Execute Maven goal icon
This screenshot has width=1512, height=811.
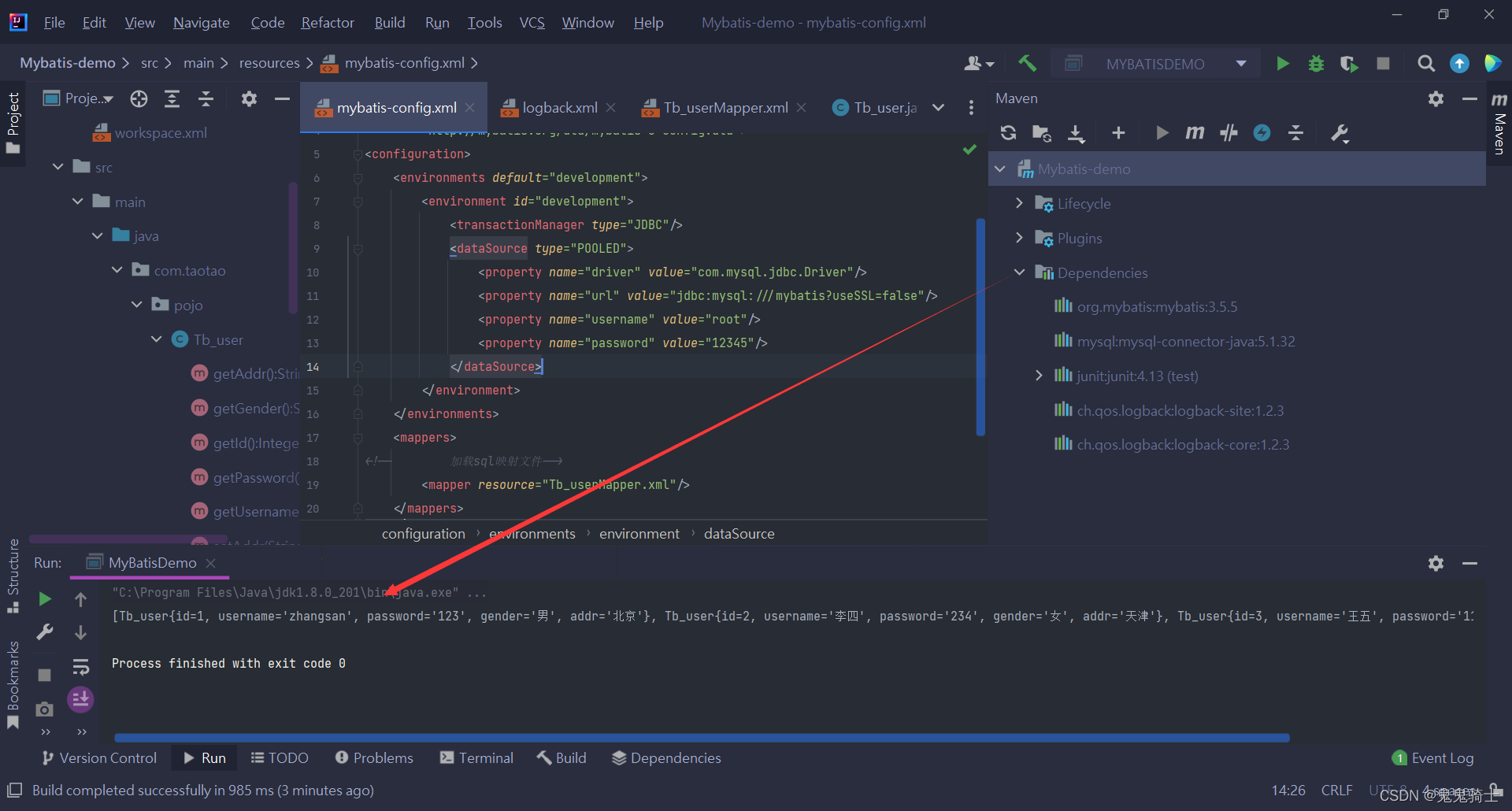(1195, 133)
